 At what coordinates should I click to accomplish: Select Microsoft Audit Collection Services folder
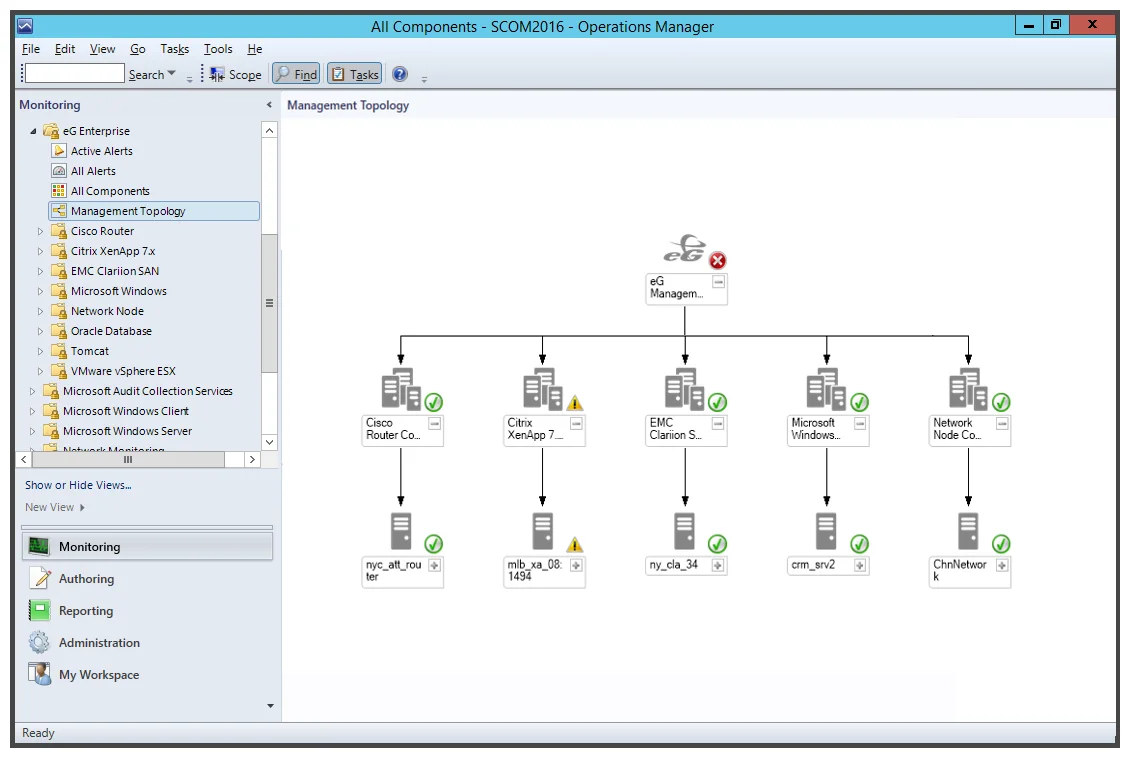(x=148, y=391)
